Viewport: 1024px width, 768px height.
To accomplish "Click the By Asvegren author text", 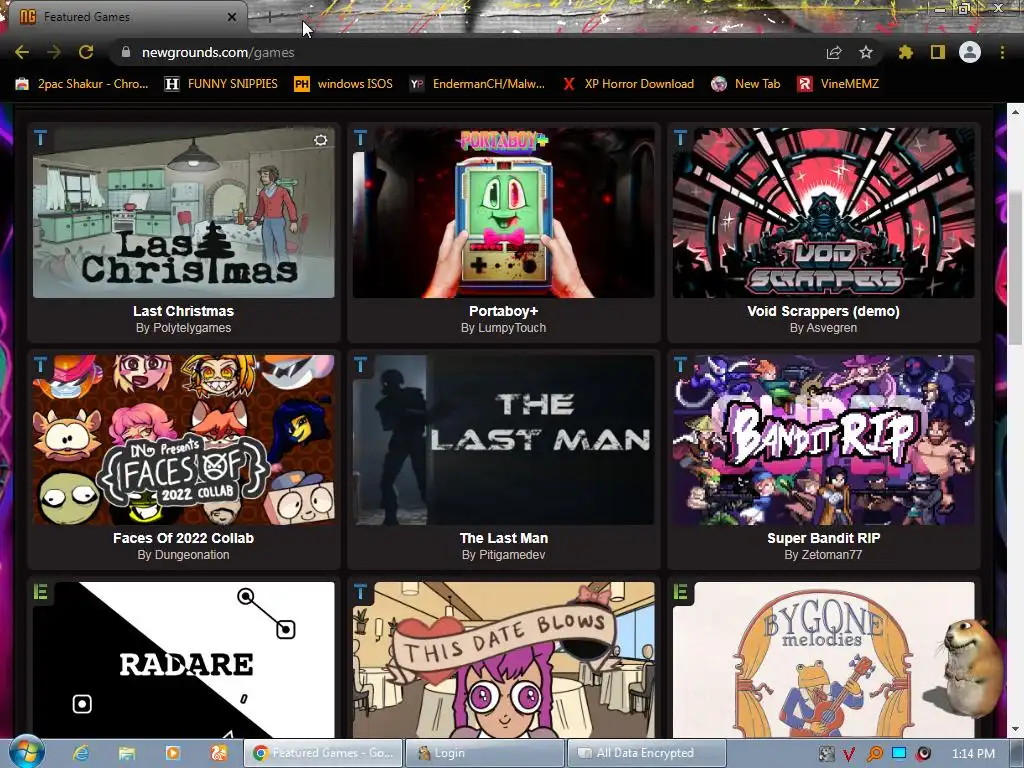I will tap(824, 328).
